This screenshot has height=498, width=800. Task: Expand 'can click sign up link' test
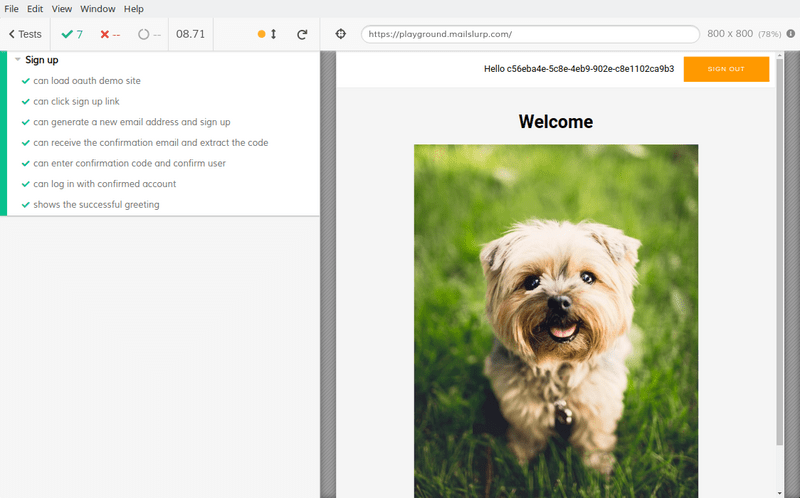(x=76, y=101)
